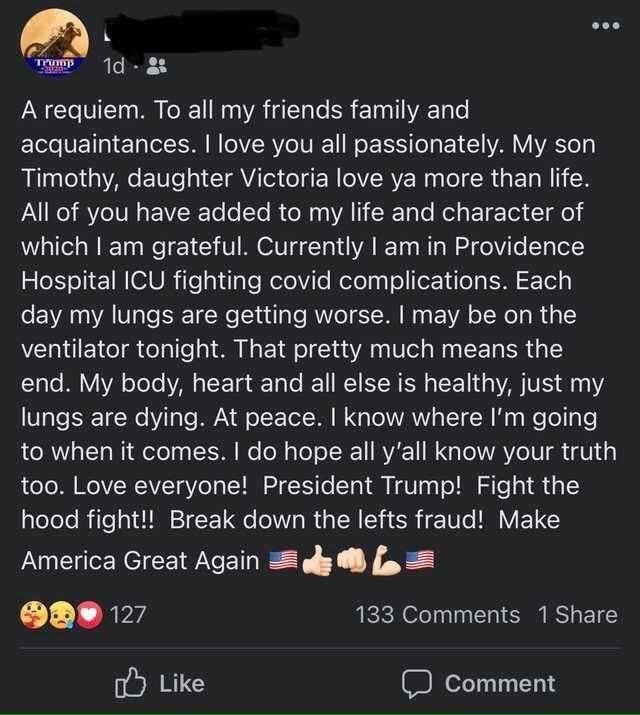Click the Like button label
Screen dimensions: 640x715
(x=182, y=684)
